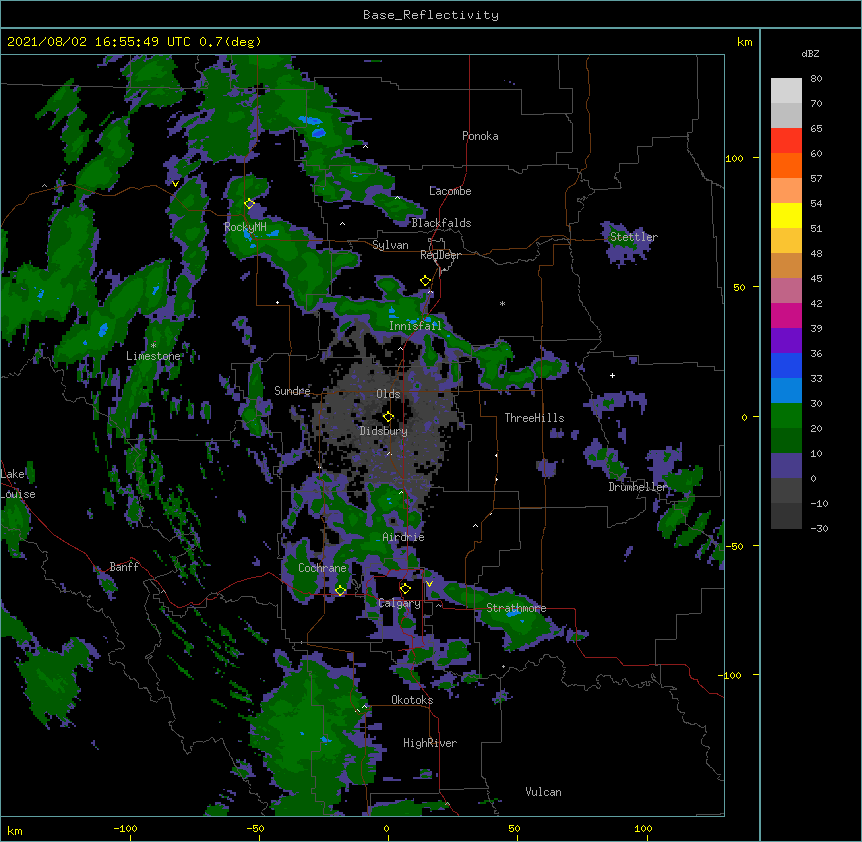Select the yellow diamond marker below Cochrane
Viewport: 862px width, 842px height.
[340, 590]
